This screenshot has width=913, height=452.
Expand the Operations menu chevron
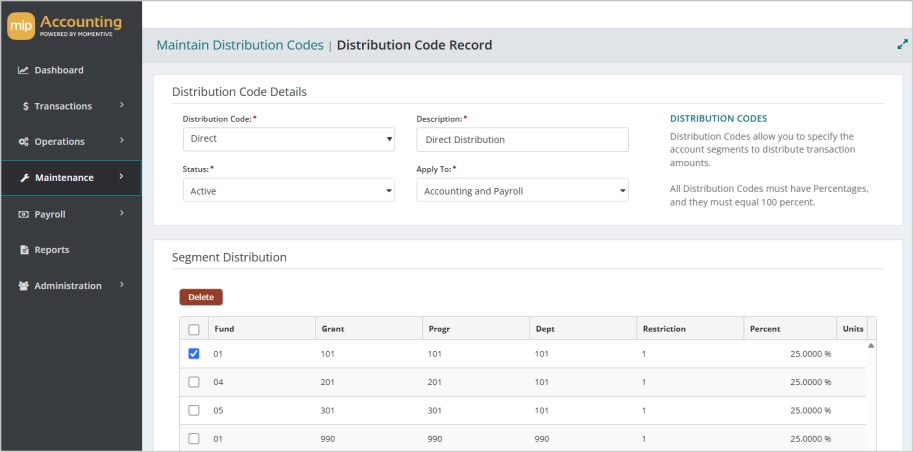[122, 141]
